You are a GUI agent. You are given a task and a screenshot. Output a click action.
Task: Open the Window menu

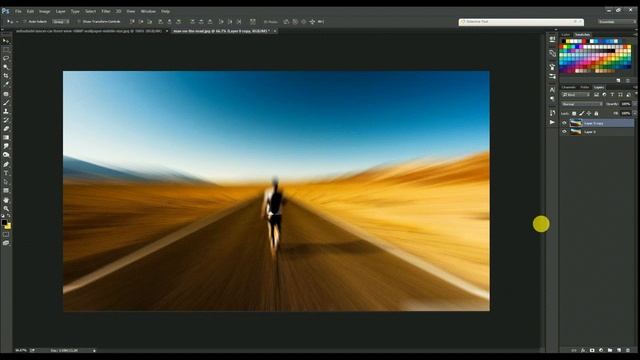coord(148,11)
